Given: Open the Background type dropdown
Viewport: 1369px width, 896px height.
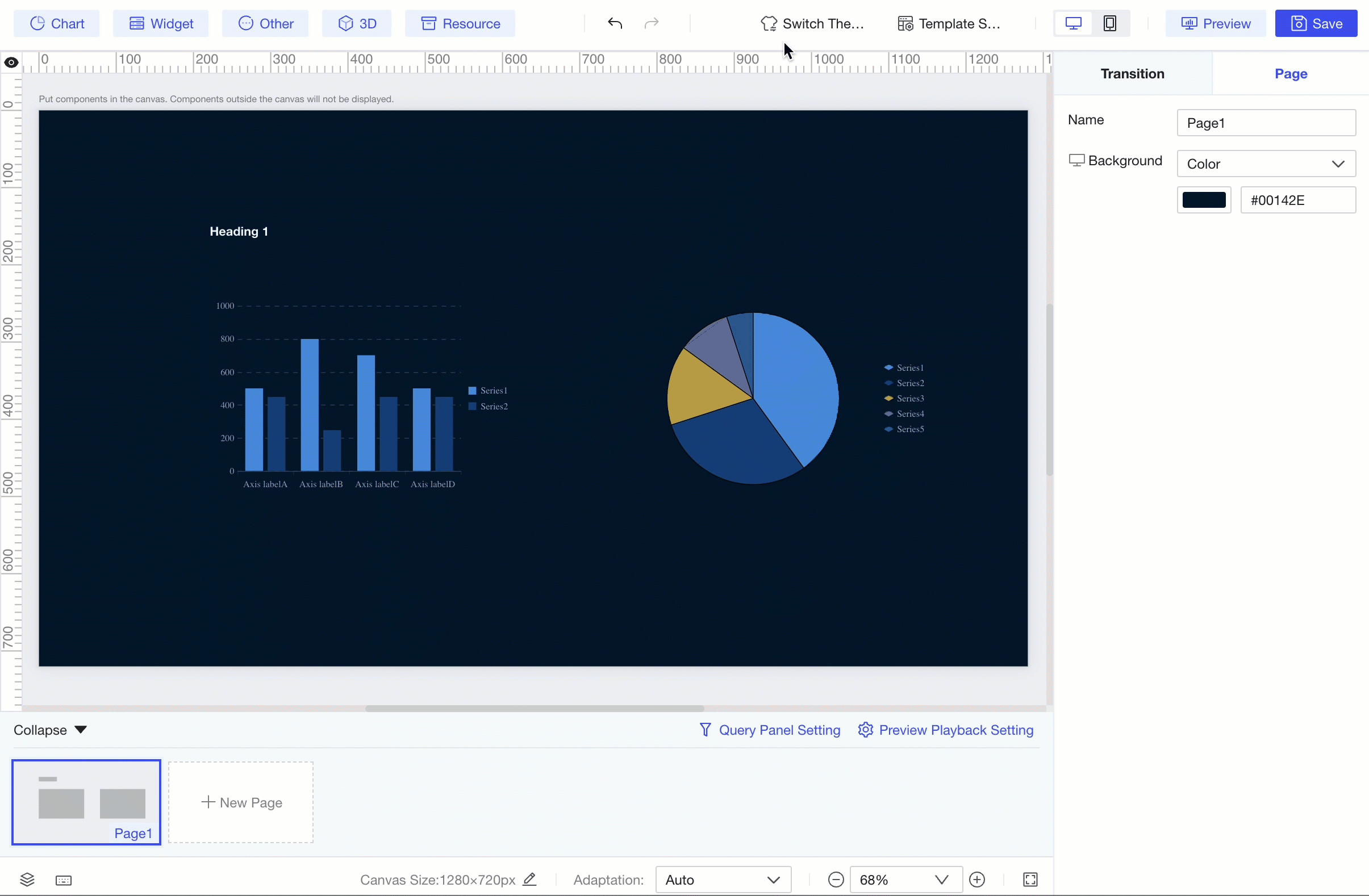Looking at the screenshot, I should click(x=1266, y=164).
